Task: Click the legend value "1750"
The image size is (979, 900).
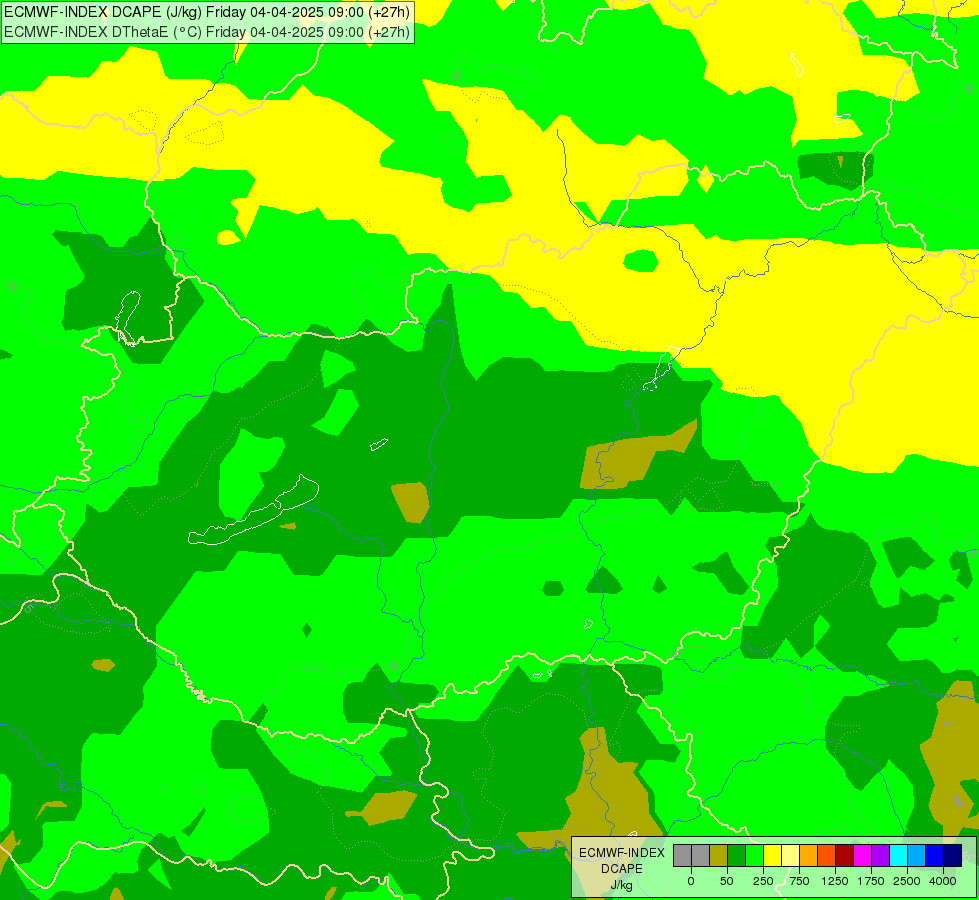Action: [x=871, y=881]
